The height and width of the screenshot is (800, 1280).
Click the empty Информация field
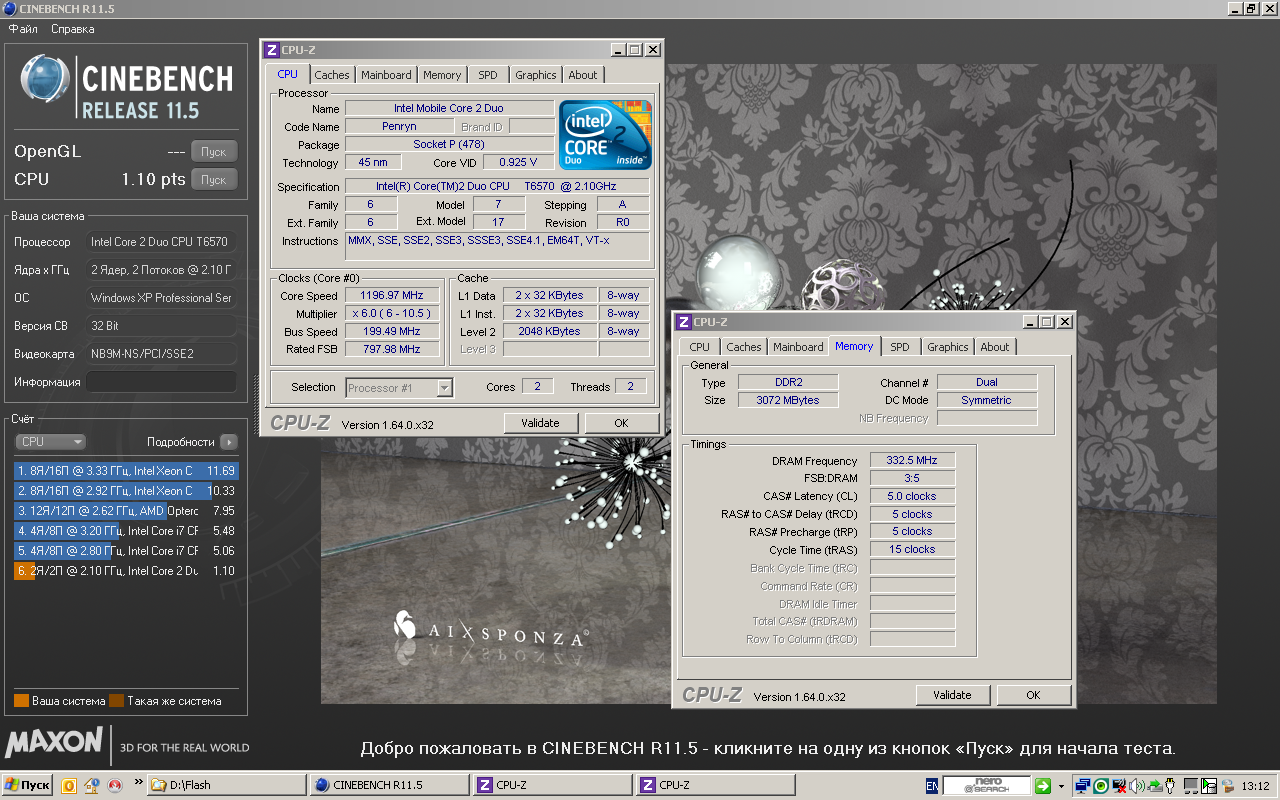(163, 382)
